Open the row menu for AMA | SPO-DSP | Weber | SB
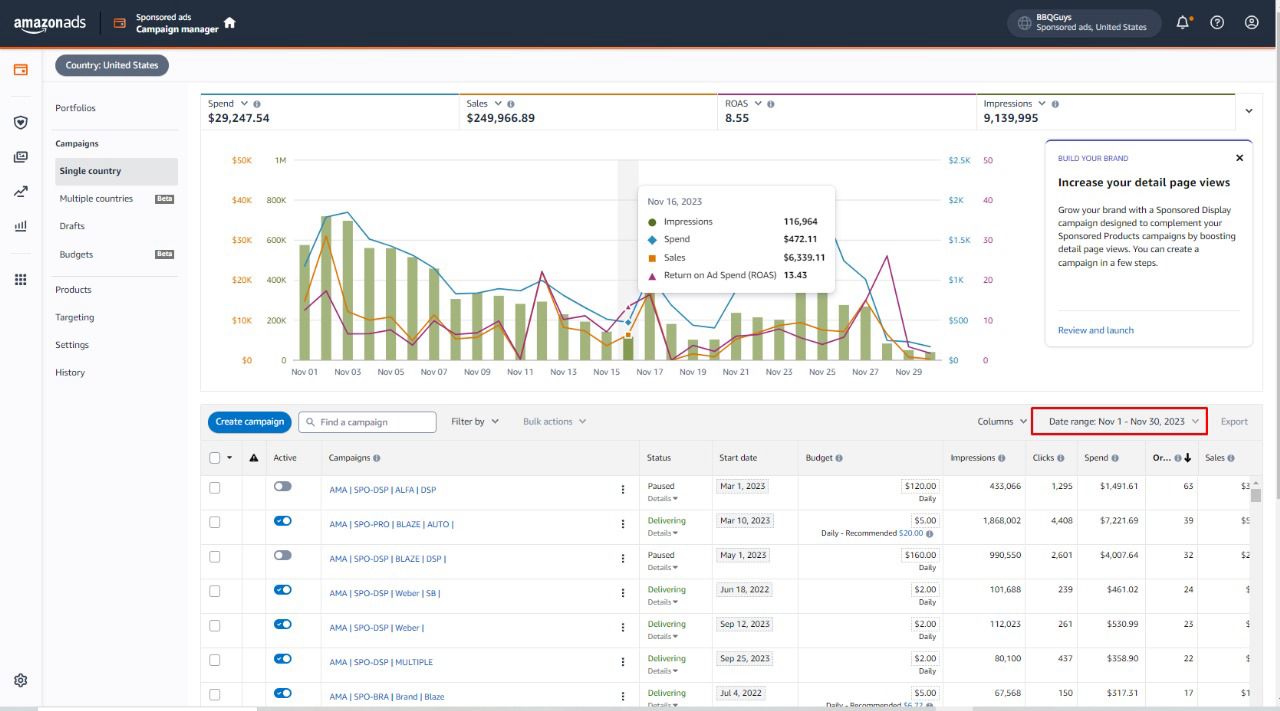 click(623, 593)
